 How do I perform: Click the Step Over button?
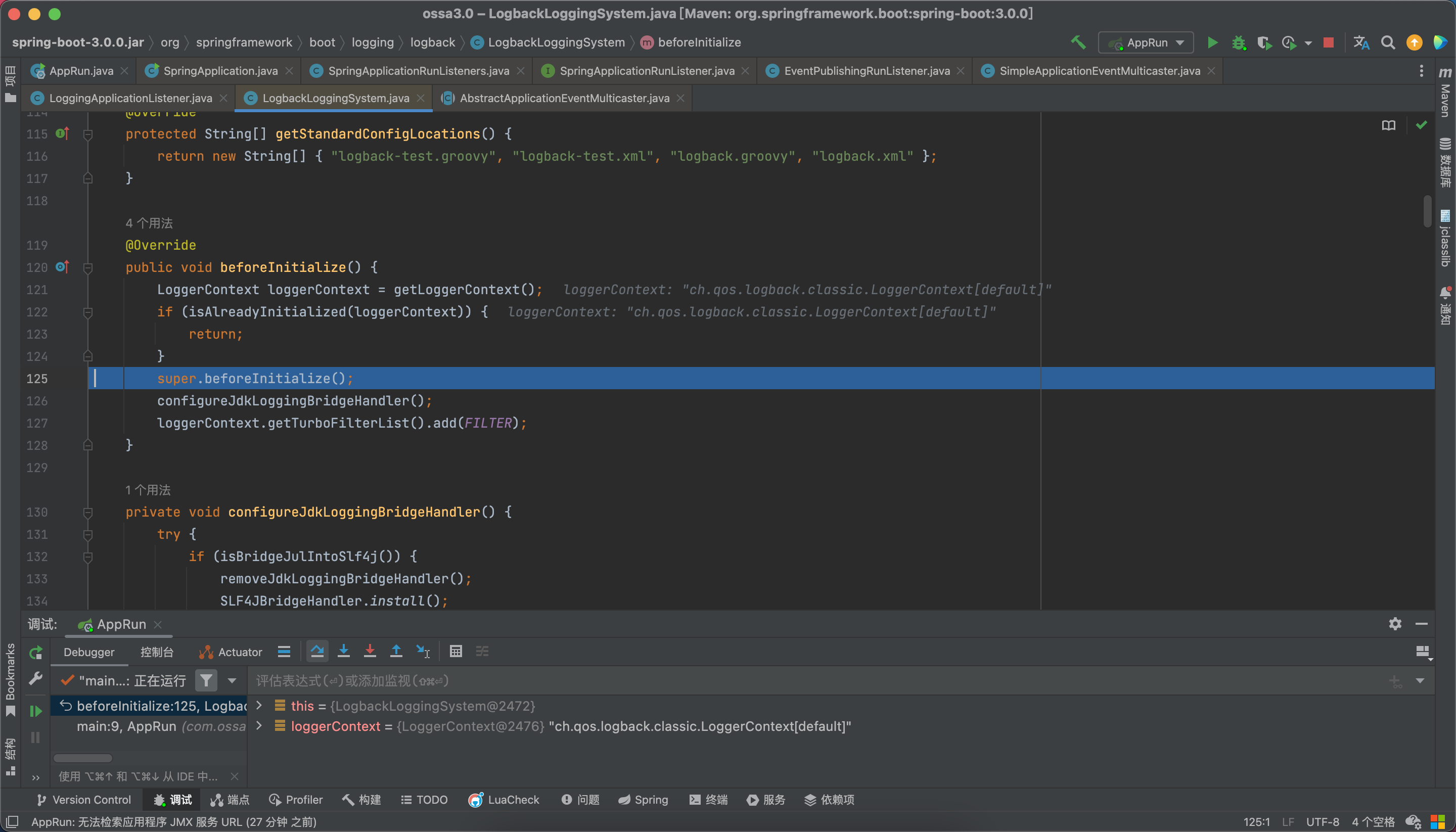[x=317, y=652]
